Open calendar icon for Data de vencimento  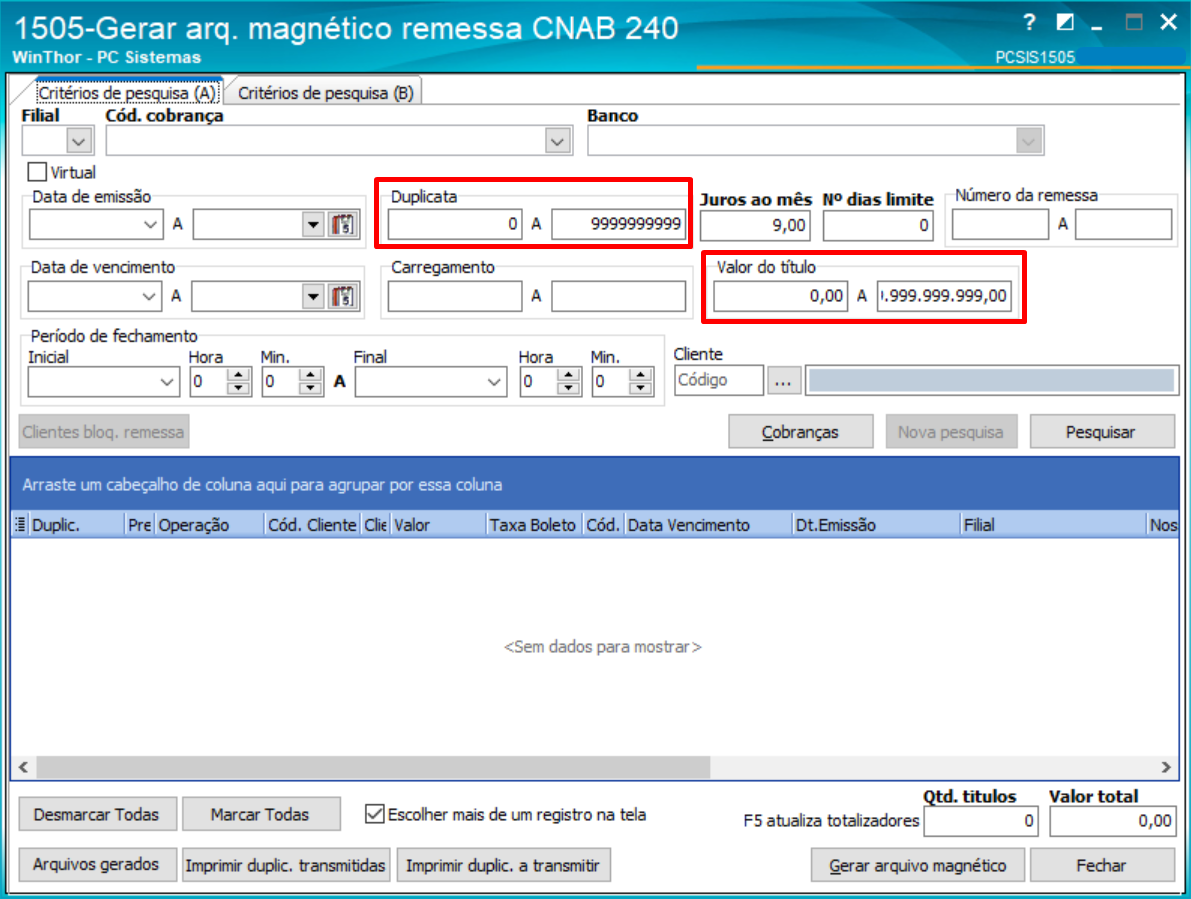(343, 296)
